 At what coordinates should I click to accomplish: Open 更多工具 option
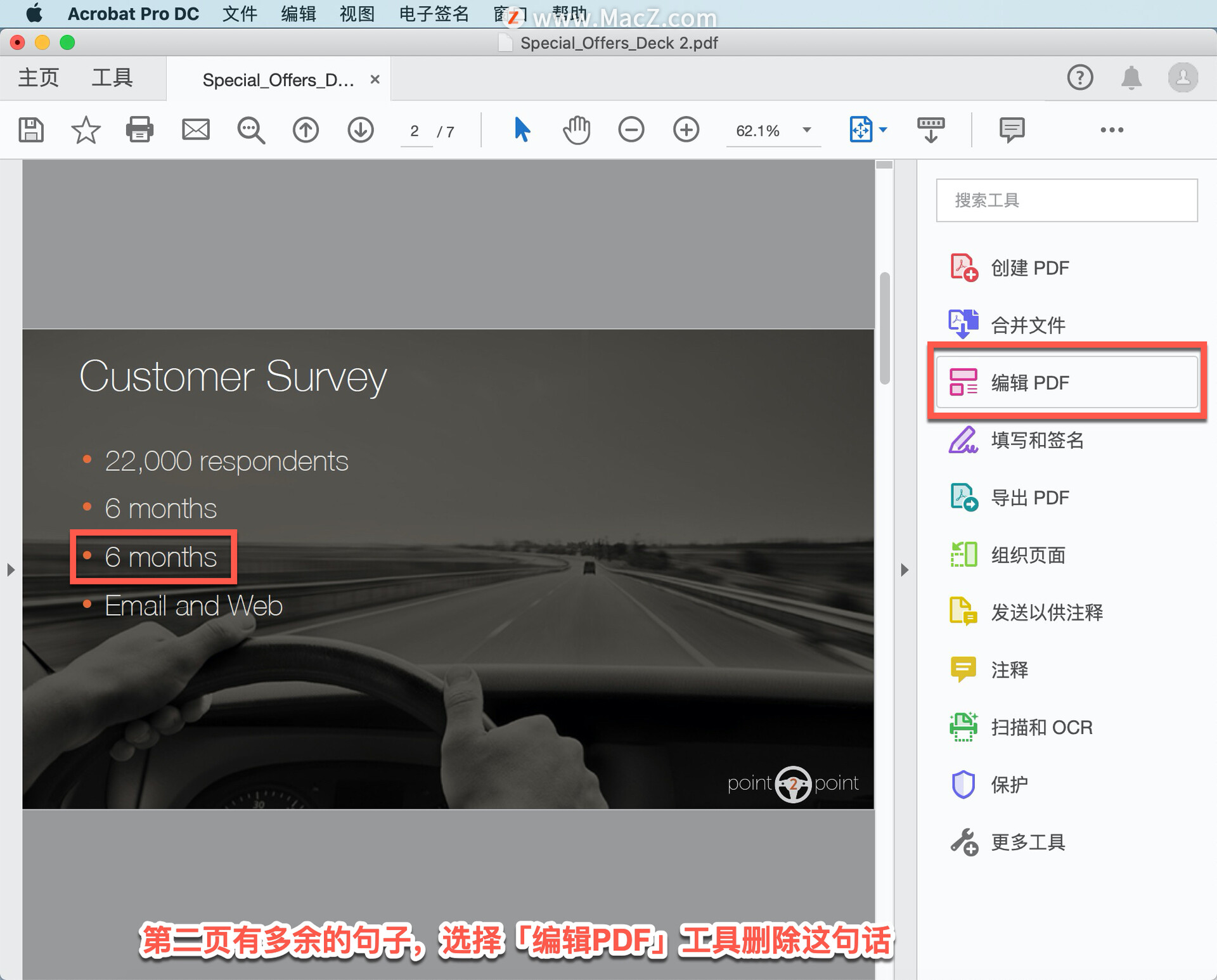click(1067, 842)
